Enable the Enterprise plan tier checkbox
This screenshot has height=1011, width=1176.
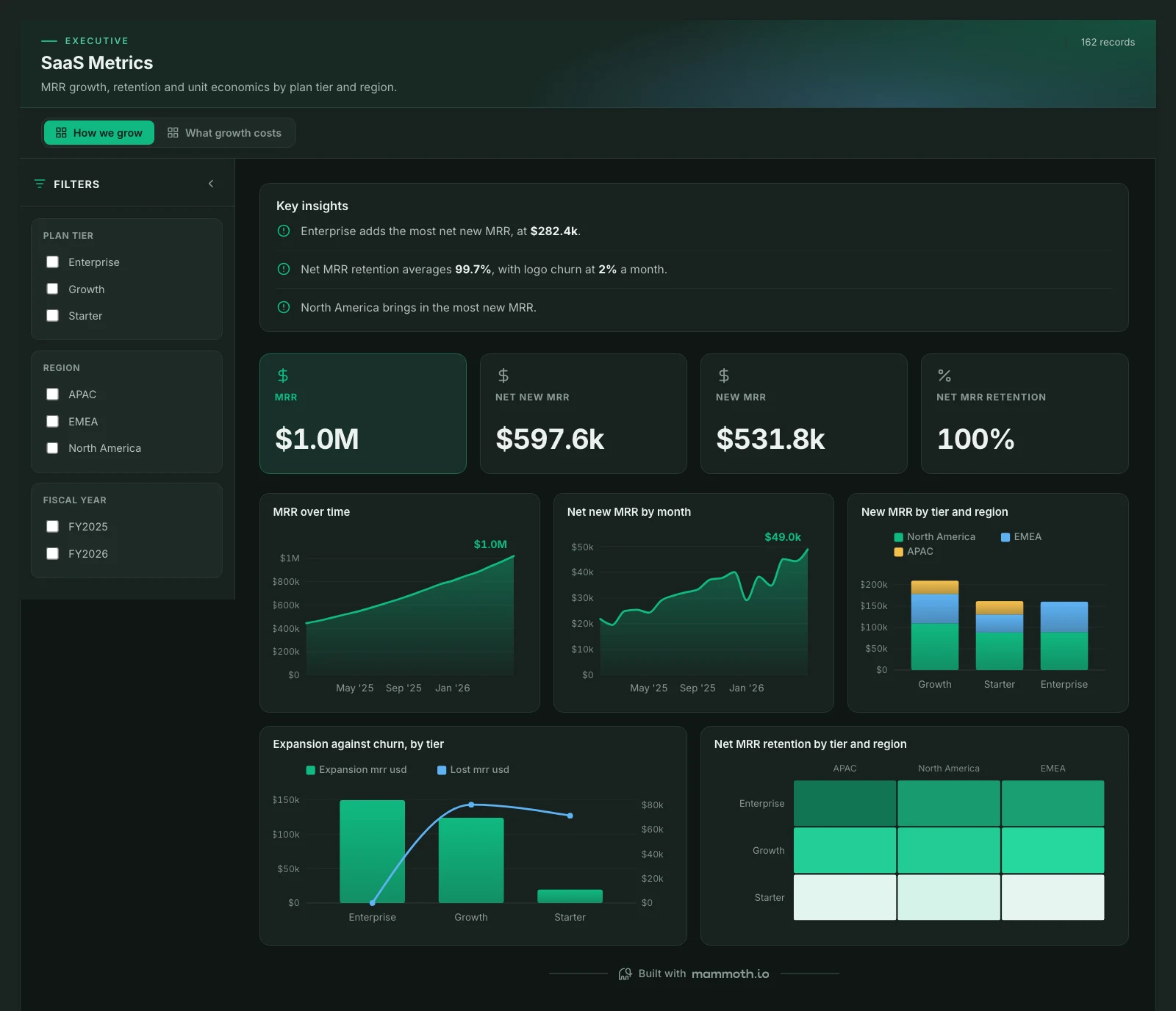click(53, 262)
